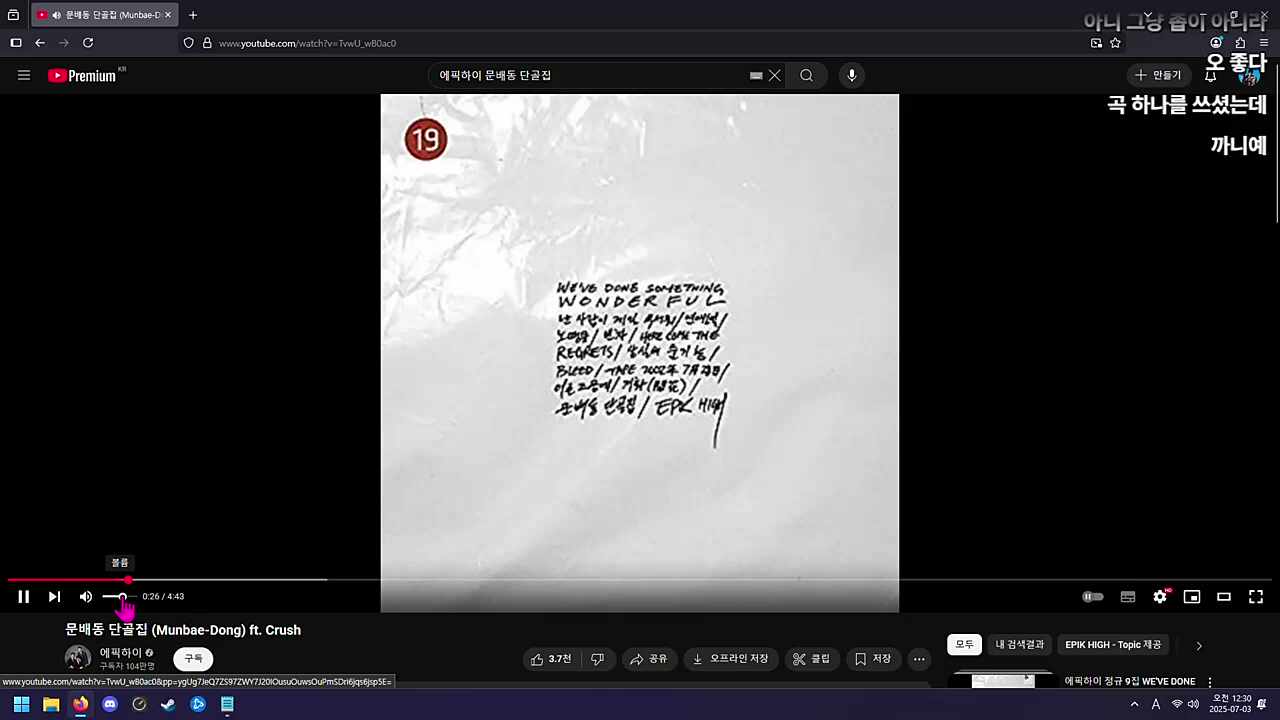The height and width of the screenshot is (720, 1280).
Task: Click the 오프라인 저장 download button
Action: click(x=730, y=659)
